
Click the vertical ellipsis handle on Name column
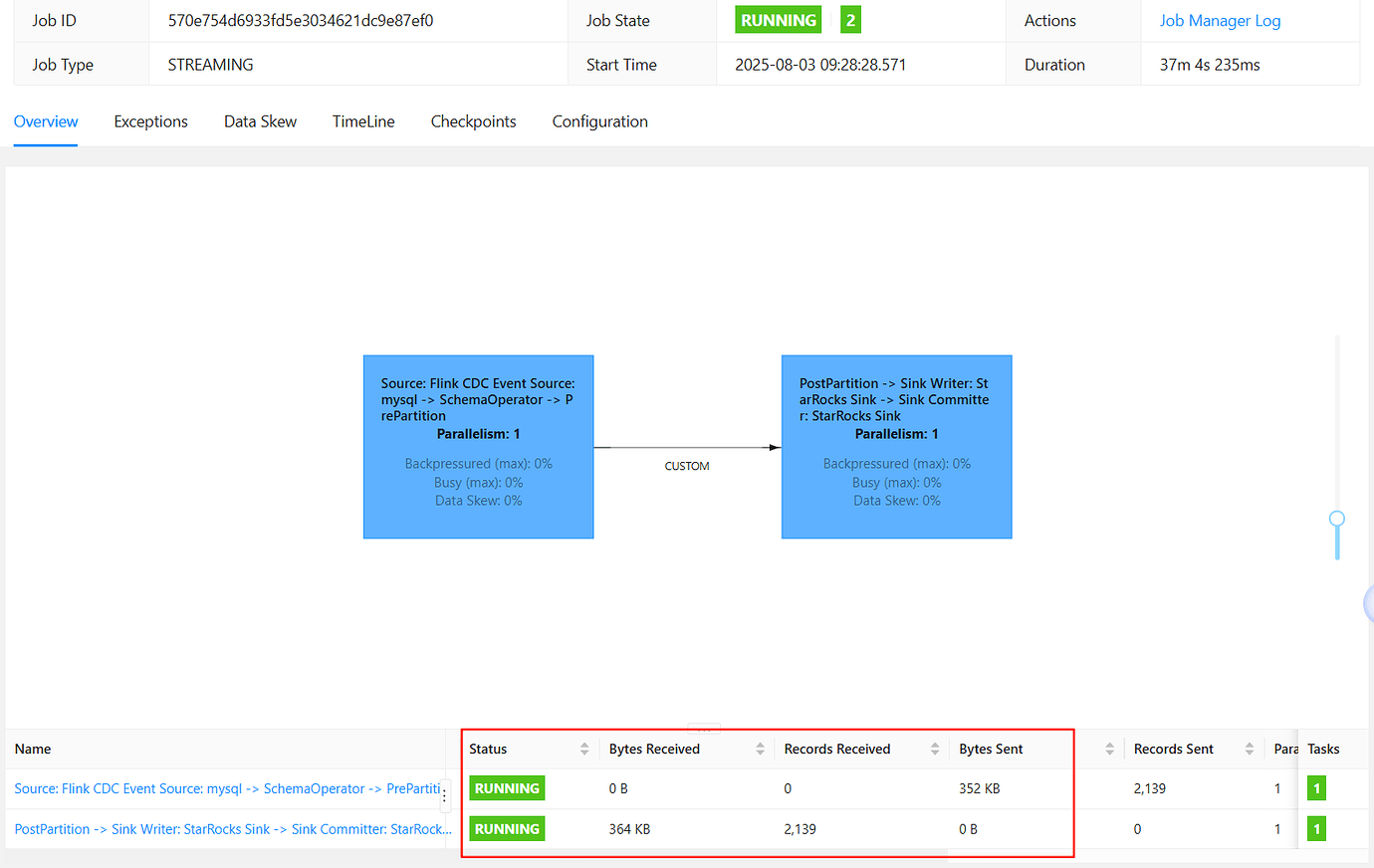(x=445, y=794)
